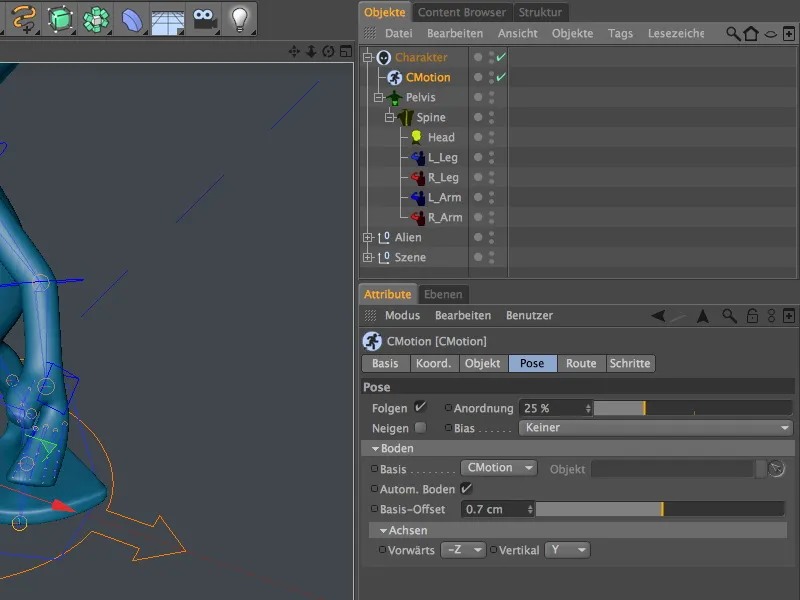The width and height of the screenshot is (800, 600).
Task: Click the CMotion walking figure icon in tree
Action: (x=394, y=78)
